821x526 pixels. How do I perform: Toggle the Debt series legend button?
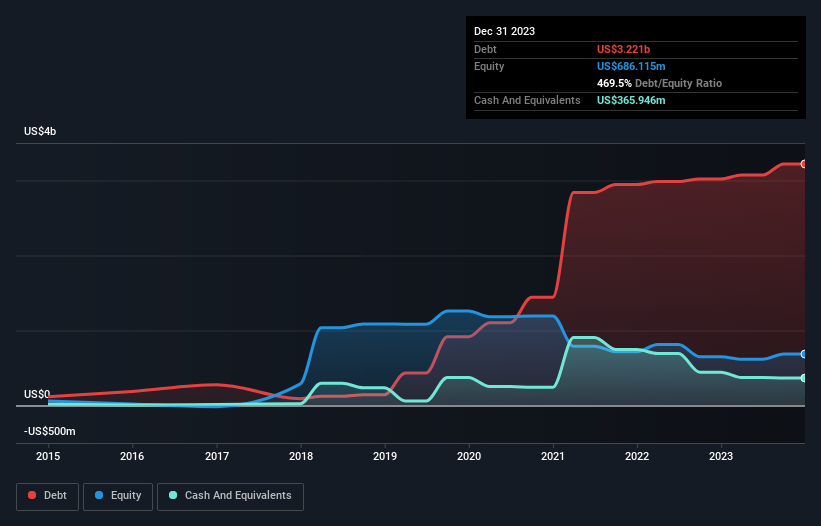point(48,496)
